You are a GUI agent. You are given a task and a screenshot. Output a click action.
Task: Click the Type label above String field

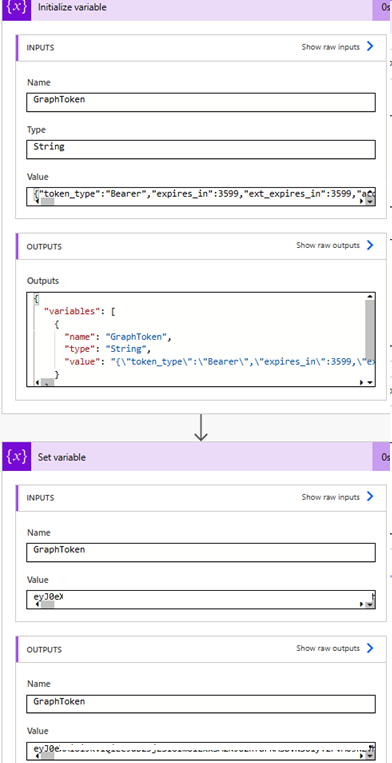click(x=36, y=130)
